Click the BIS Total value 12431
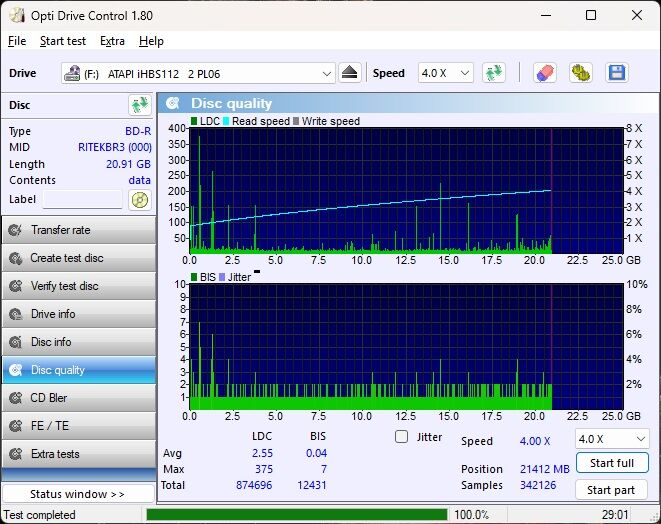Image resolution: width=661 pixels, height=524 pixels. coord(312,485)
